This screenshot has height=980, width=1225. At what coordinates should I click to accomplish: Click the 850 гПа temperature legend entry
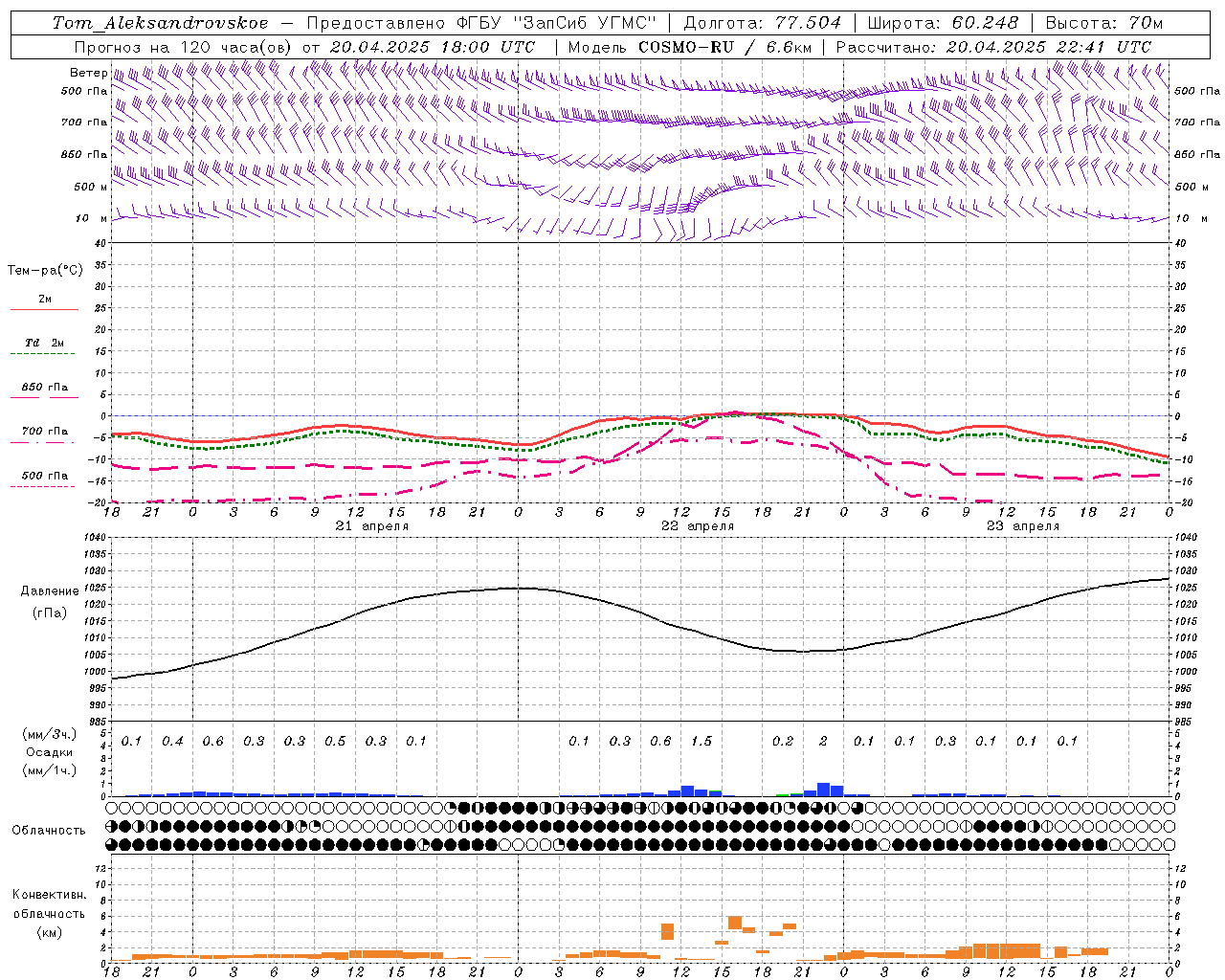coord(45,388)
